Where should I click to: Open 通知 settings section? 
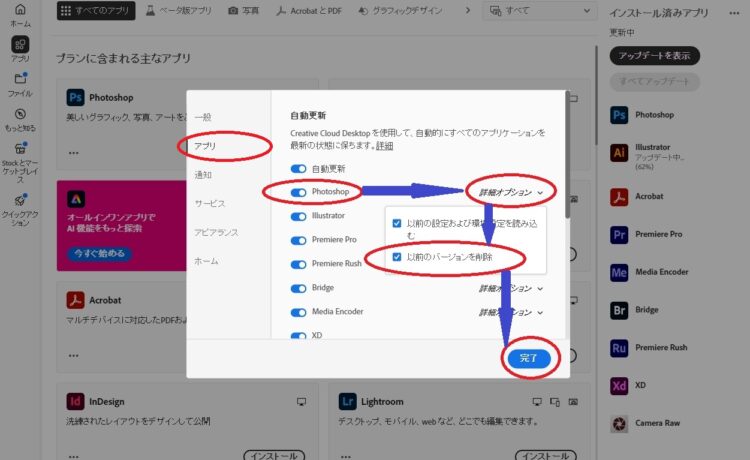[x=203, y=175]
